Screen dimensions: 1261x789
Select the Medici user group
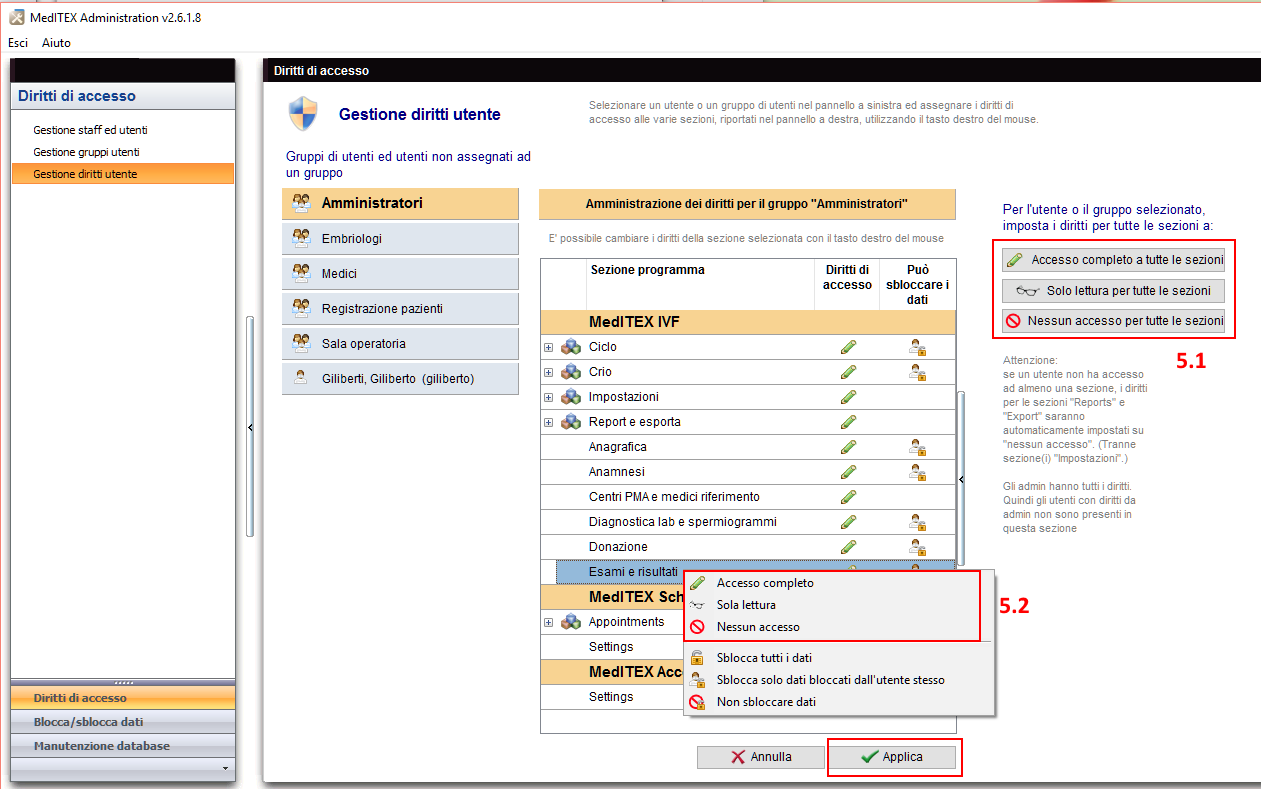point(400,274)
